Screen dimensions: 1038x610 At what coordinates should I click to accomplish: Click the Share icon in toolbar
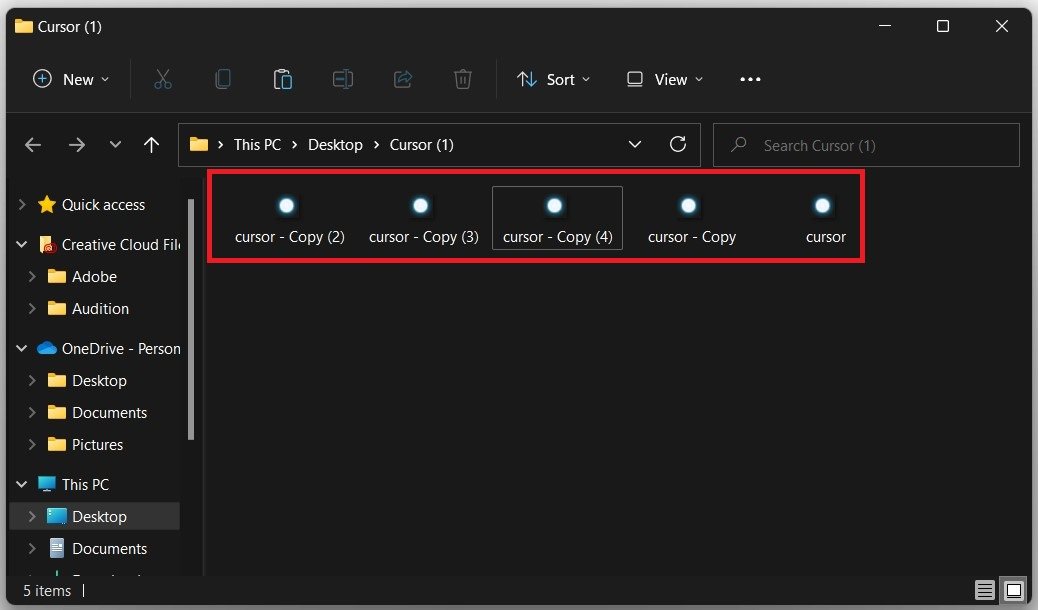click(x=402, y=79)
